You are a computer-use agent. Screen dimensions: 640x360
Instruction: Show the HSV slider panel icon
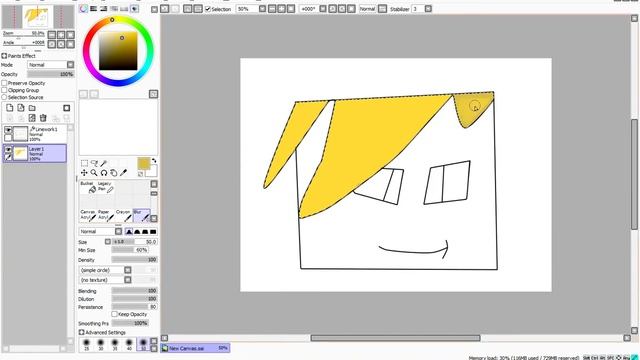104,9
